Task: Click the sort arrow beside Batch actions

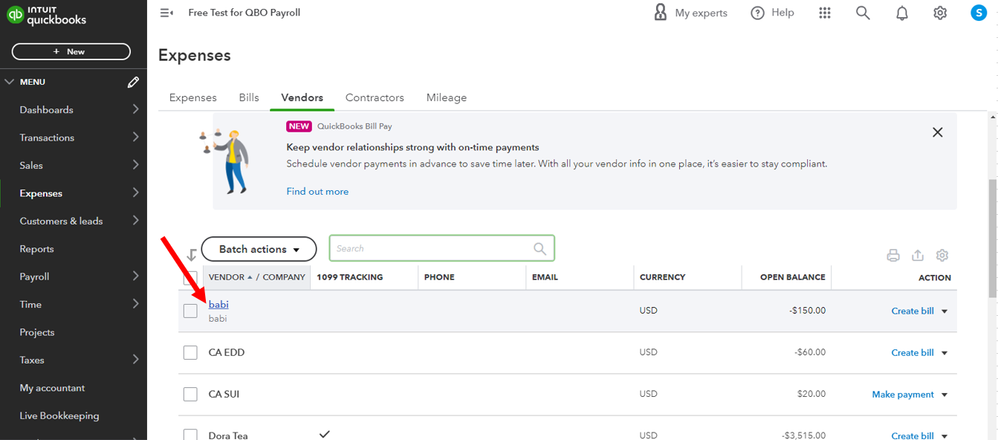Action: [x=192, y=255]
